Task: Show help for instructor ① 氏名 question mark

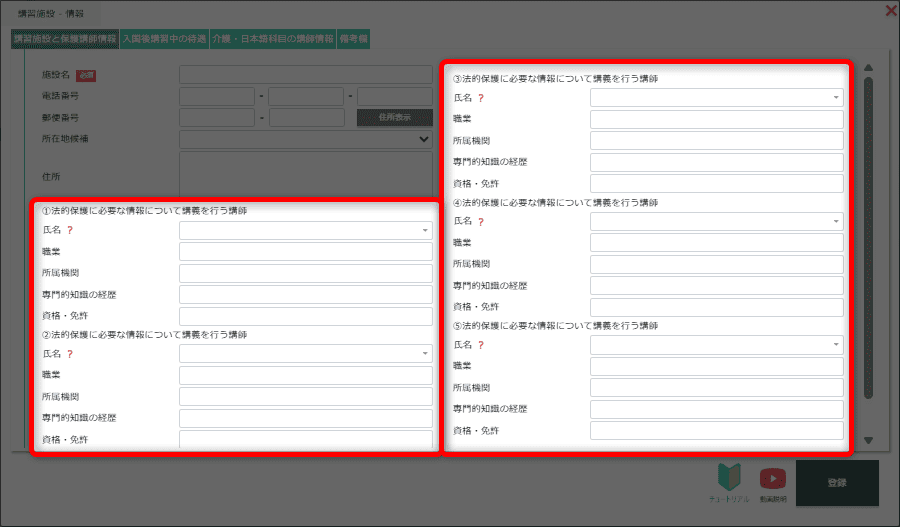Action: pos(70,230)
